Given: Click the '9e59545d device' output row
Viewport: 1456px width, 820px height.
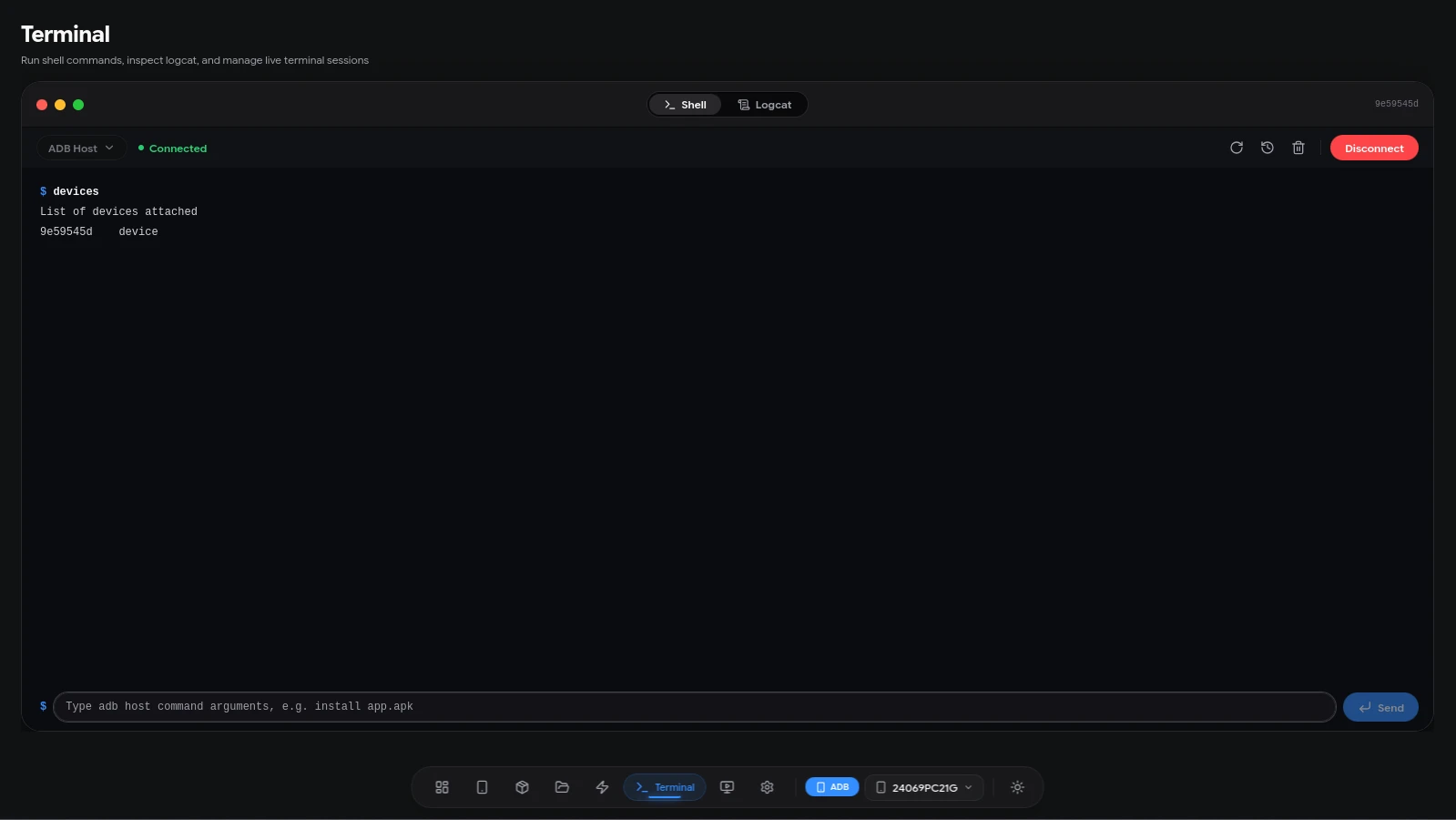Looking at the screenshot, I should (x=99, y=231).
